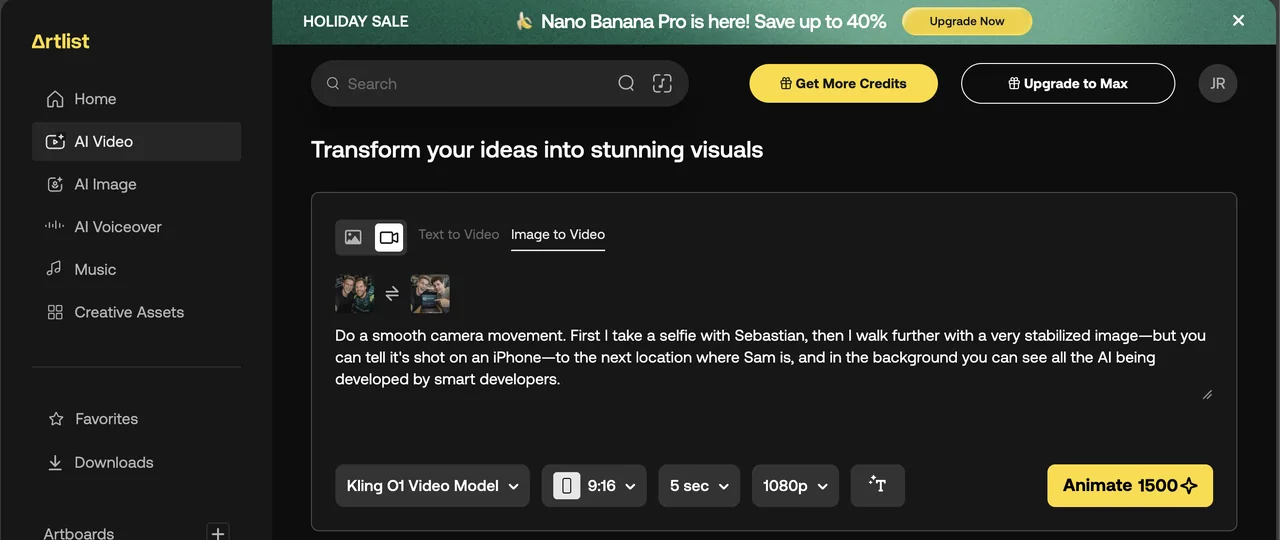Open AI Voiceover section in sidebar
Viewport: 1280px width, 540px height.
(x=136, y=227)
